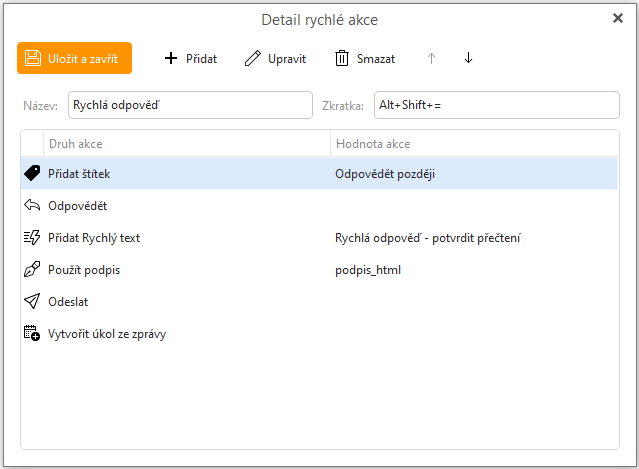
Task: Click the plus icon beside Přidat
Action: [x=171, y=58]
